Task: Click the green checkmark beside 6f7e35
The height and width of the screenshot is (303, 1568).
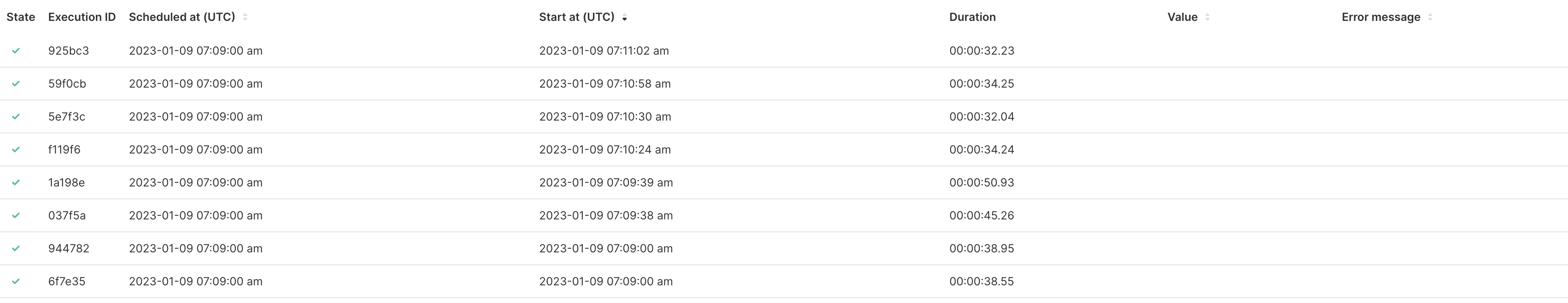Action: 16,281
